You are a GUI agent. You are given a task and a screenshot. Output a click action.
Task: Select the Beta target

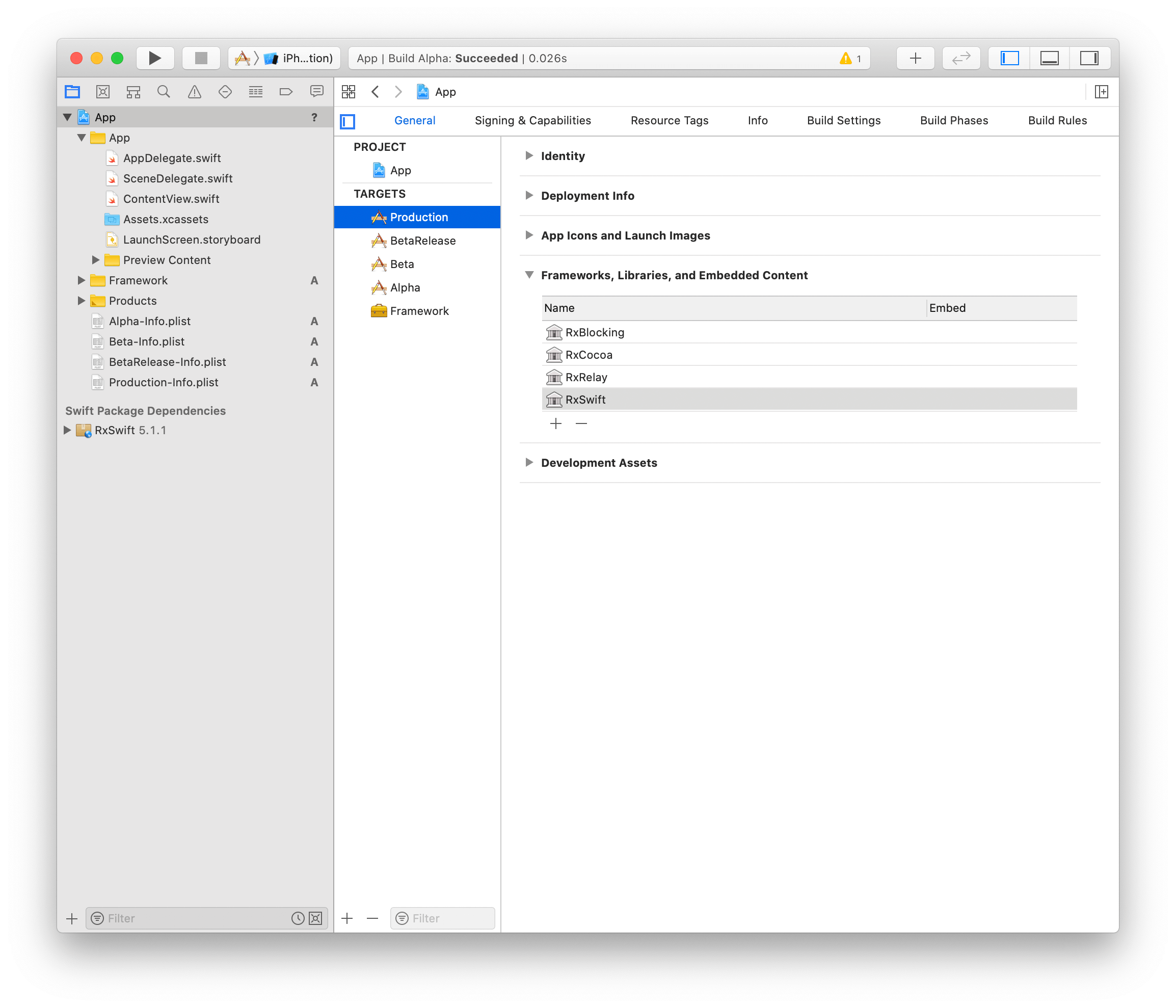point(417,264)
